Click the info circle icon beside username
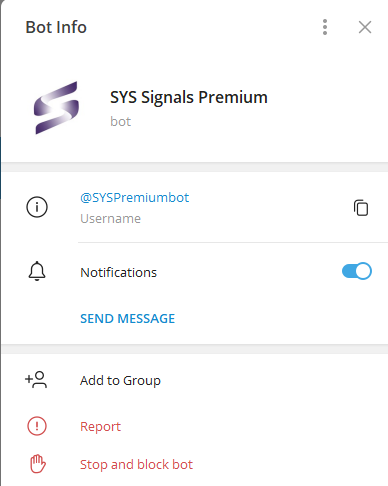 coord(37,207)
